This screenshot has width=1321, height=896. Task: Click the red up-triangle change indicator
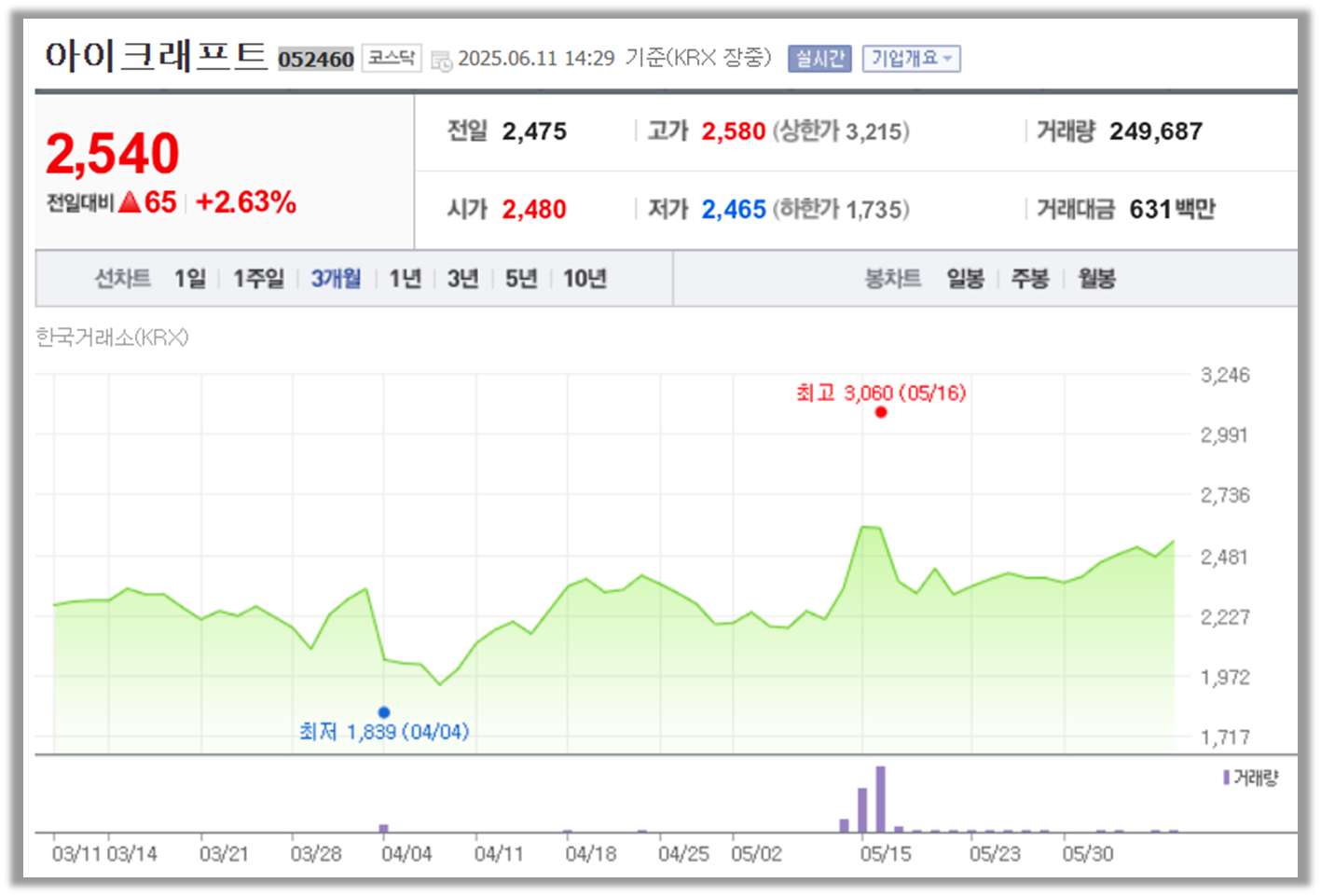[130, 201]
